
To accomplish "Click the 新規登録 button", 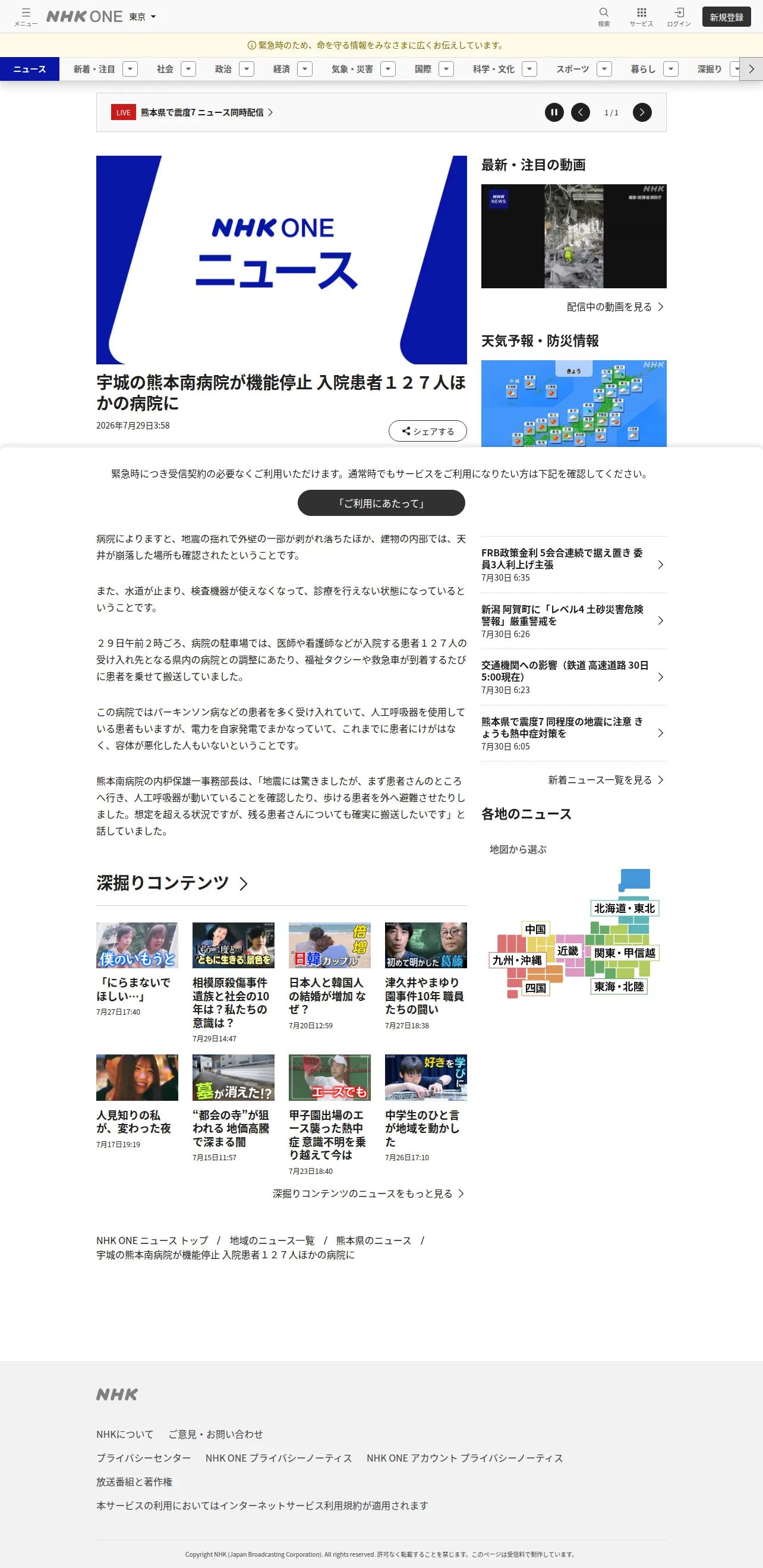I will (x=727, y=17).
